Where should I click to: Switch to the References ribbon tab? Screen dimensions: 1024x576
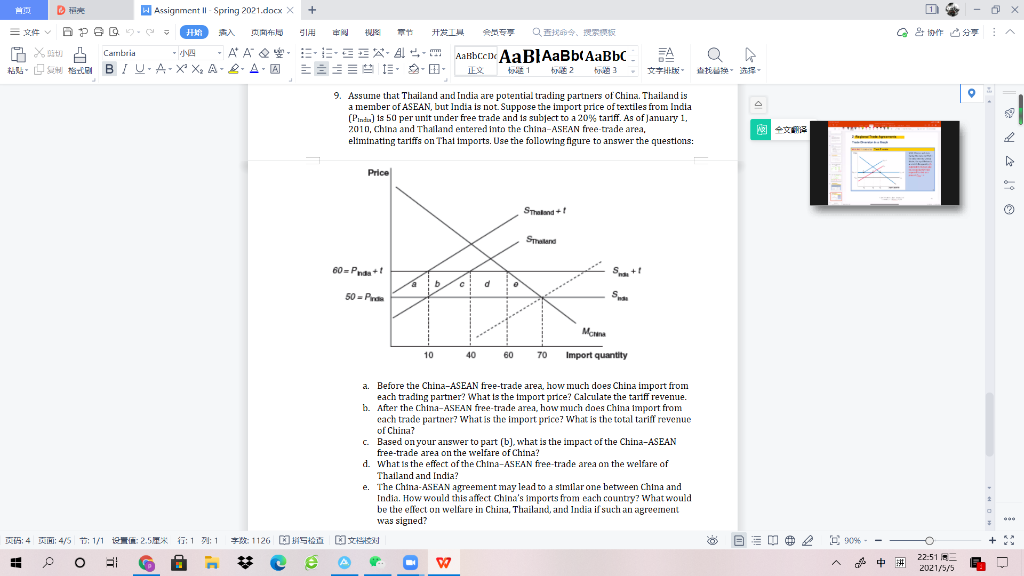click(308, 32)
